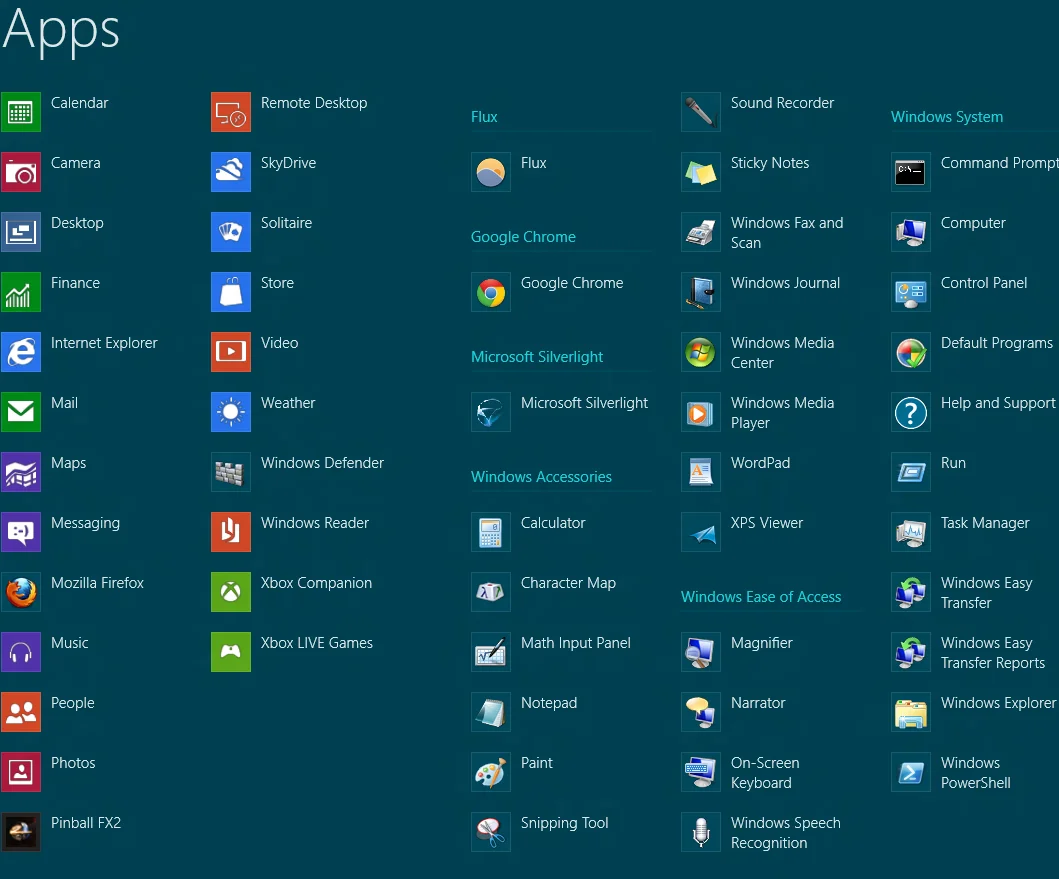1059x879 pixels.
Task: Launch the Paint icon
Action: pos(490,772)
